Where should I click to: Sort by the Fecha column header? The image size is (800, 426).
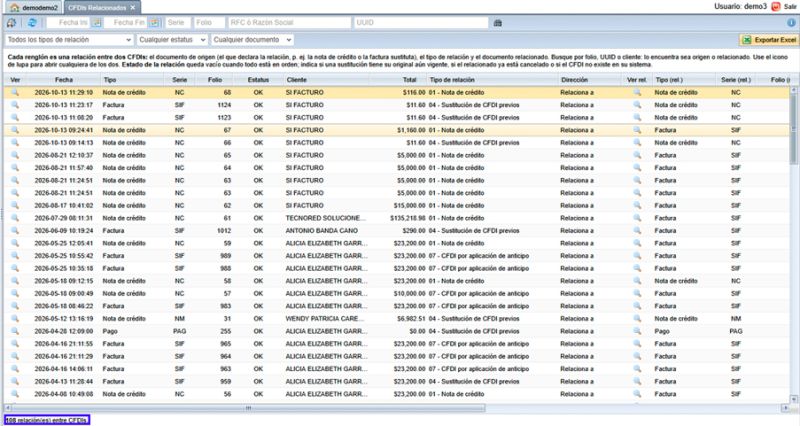[x=64, y=80]
